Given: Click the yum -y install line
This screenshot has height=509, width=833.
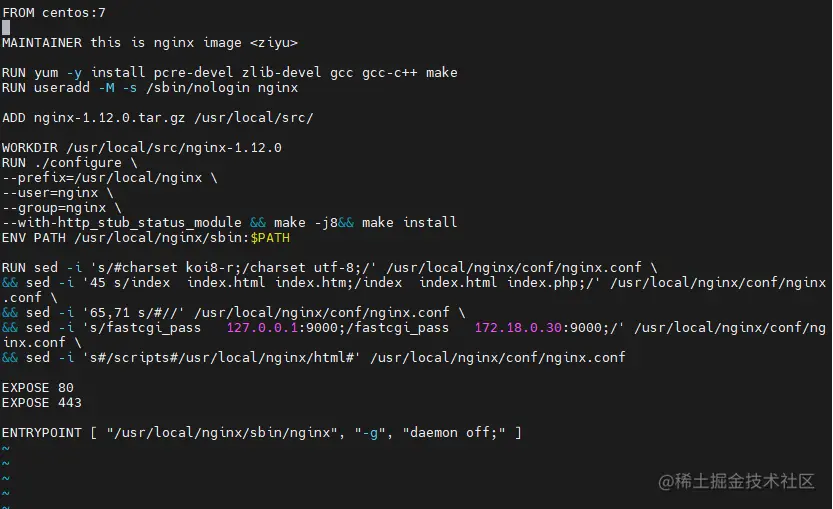Looking at the screenshot, I should 230,73.
